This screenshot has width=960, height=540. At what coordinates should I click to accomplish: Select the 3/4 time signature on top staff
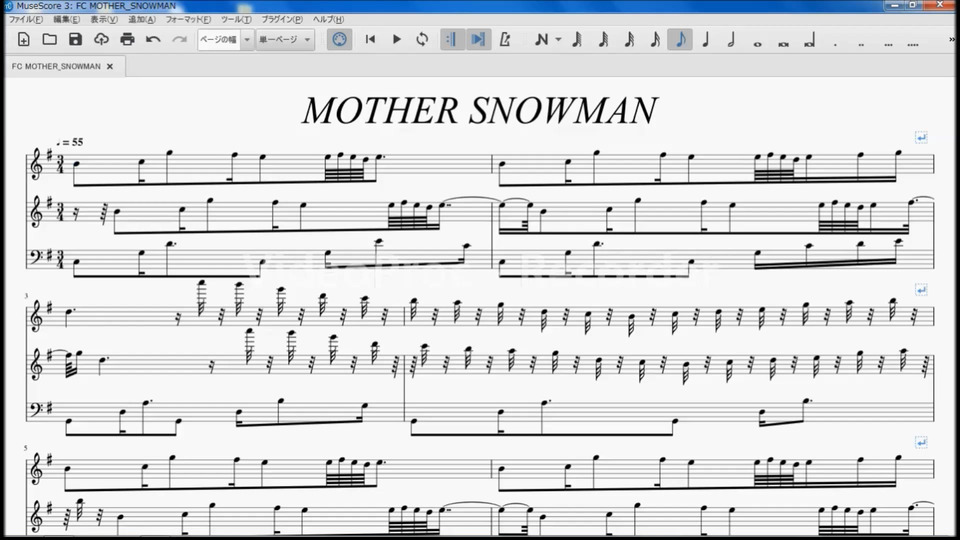(x=60, y=164)
